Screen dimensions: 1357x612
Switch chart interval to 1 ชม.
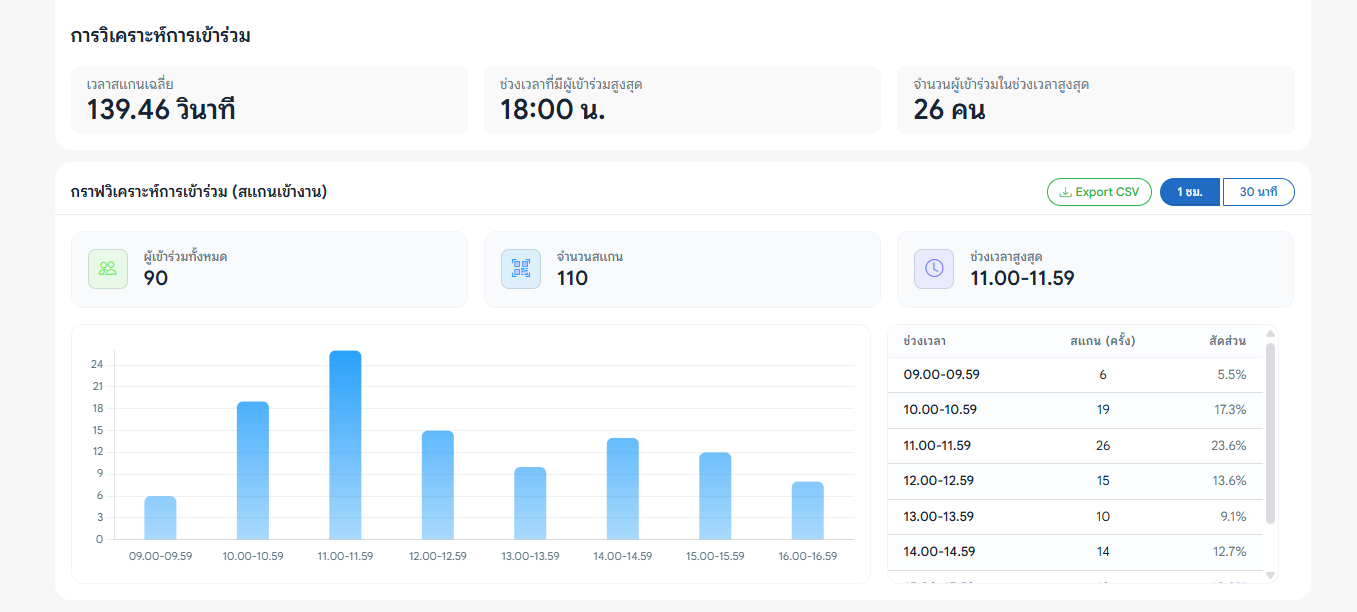(1190, 192)
